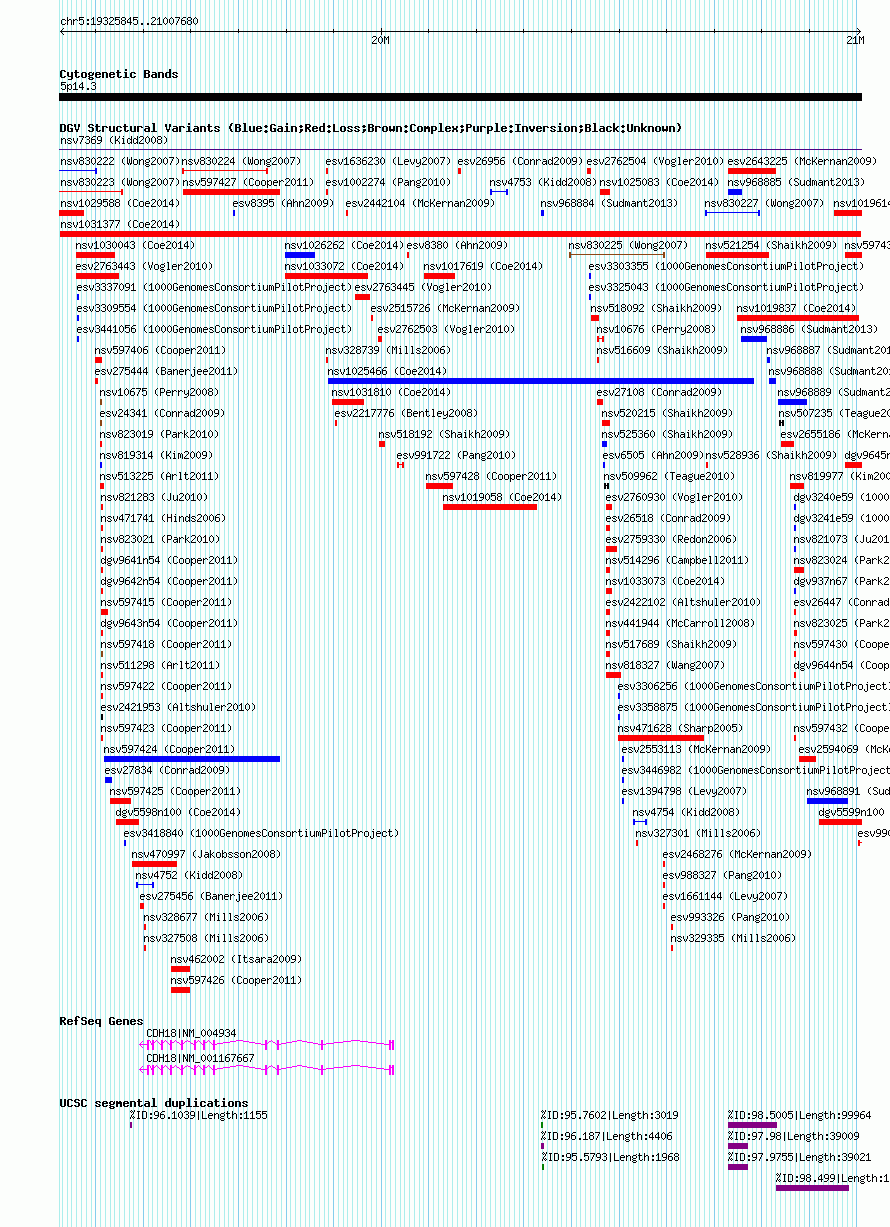Open esv2442104 (McKernan2009) variant

420,203
